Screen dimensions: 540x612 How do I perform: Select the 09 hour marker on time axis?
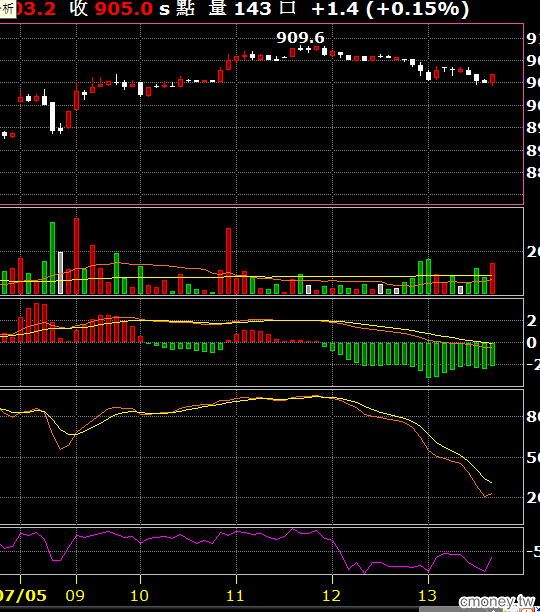click(75, 596)
